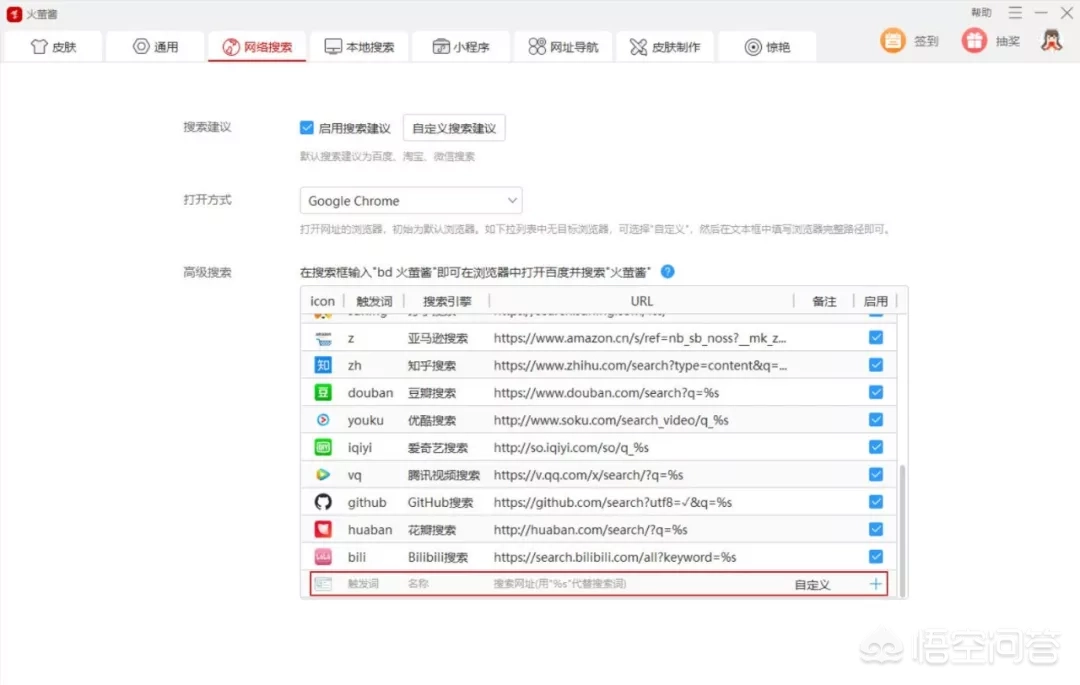Click the 花瓣搜索 Huaban icon
The width and height of the screenshot is (1080, 685).
(x=323, y=529)
